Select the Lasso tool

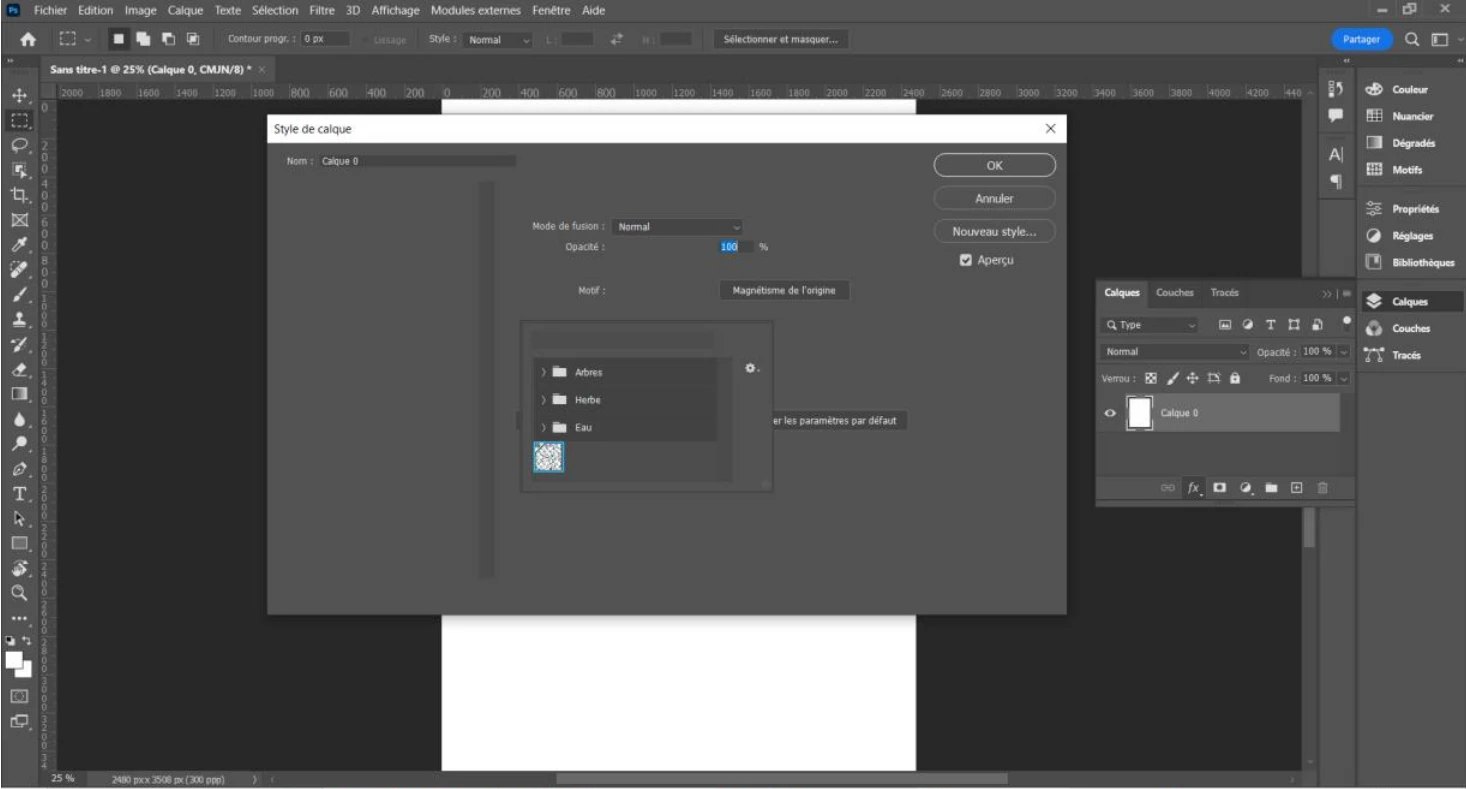click(x=19, y=145)
